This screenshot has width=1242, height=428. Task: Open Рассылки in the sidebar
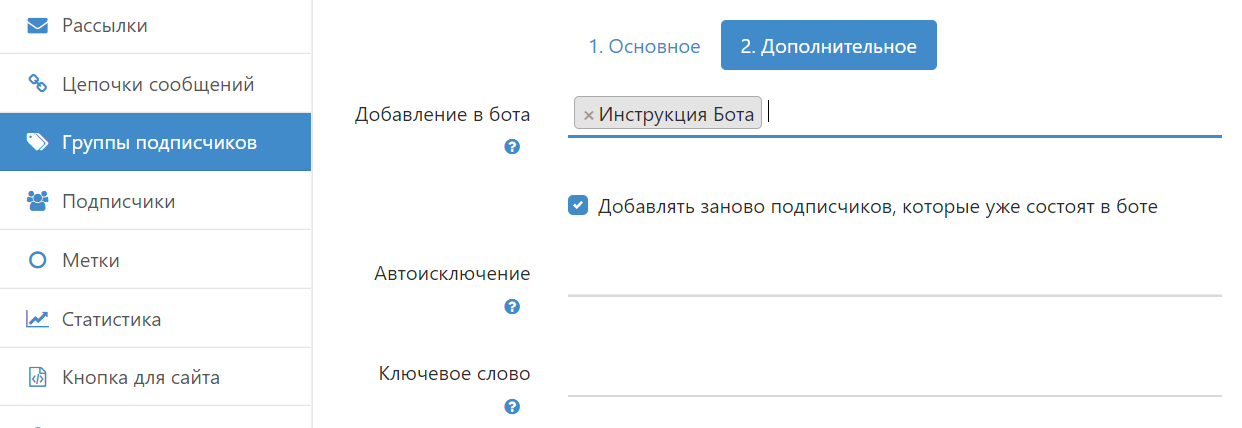(104, 25)
